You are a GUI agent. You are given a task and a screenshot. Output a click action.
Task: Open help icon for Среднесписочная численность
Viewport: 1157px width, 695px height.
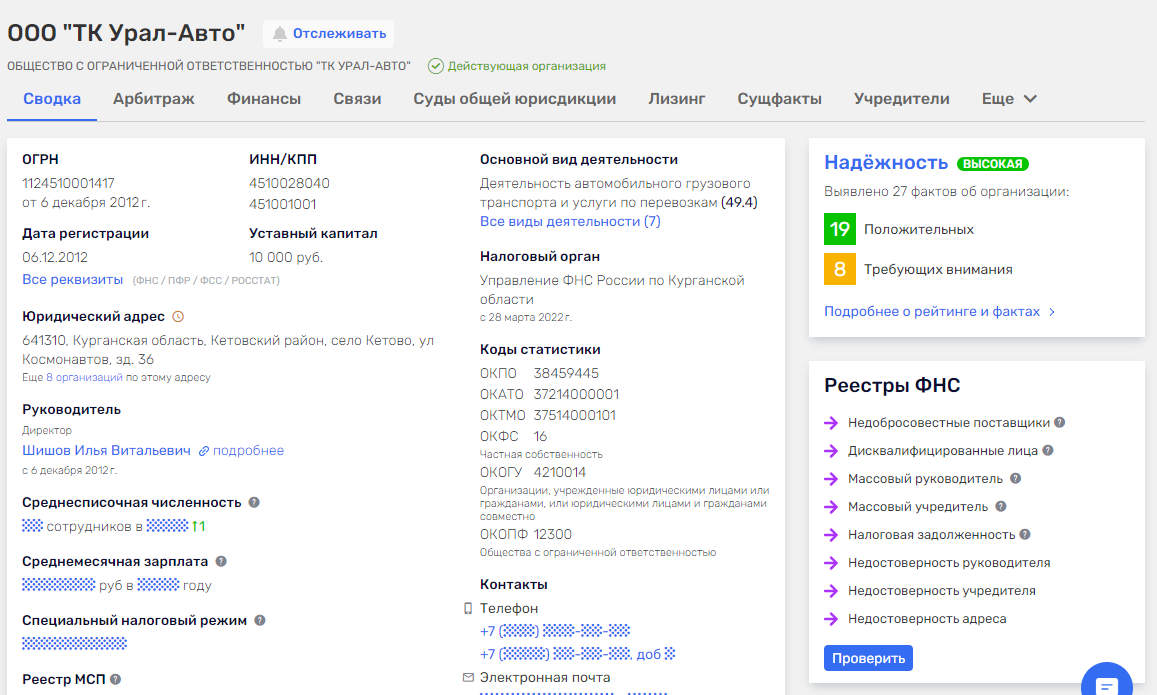click(x=254, y=502)
